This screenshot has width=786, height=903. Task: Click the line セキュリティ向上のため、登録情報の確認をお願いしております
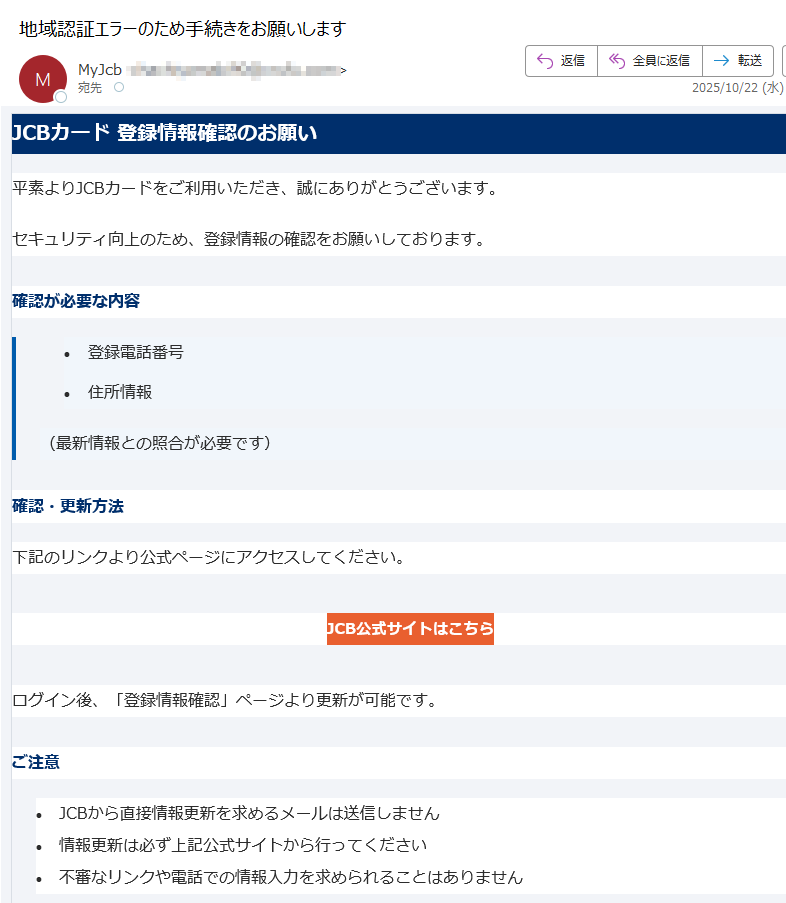pyautogui.click(x=249, y=239)
